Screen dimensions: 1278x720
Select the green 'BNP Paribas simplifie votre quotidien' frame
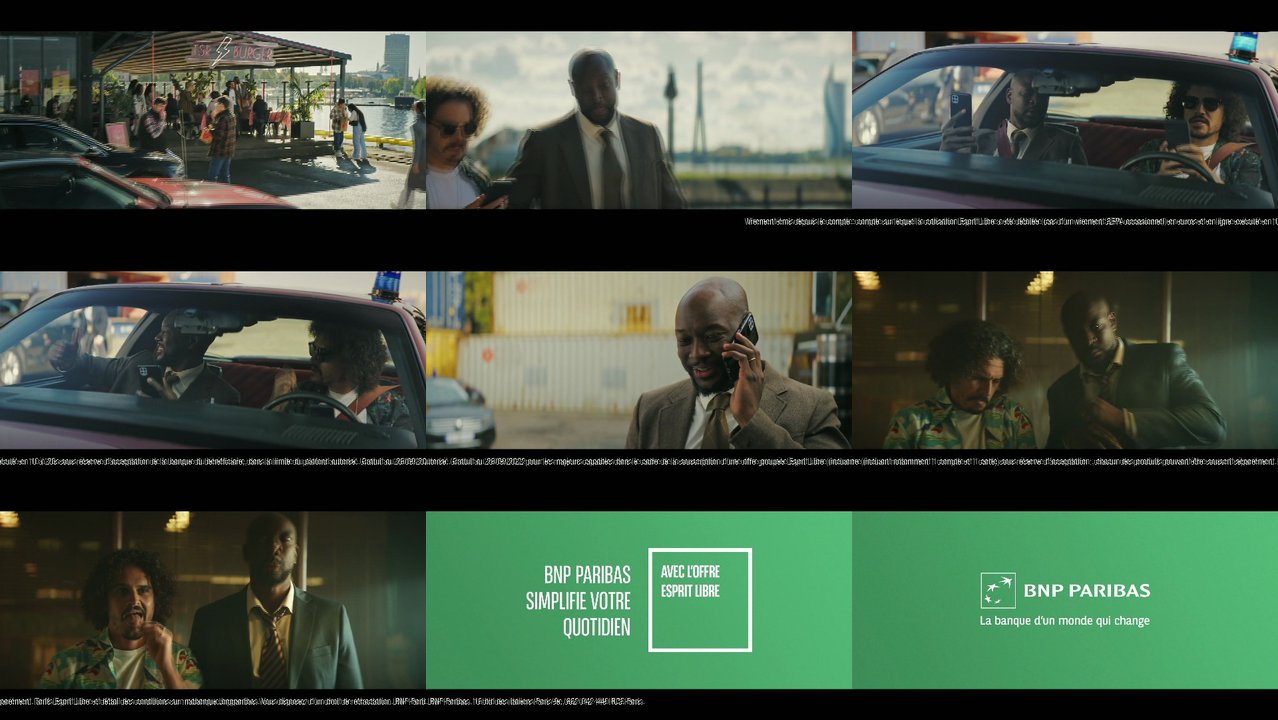(639, 600)
